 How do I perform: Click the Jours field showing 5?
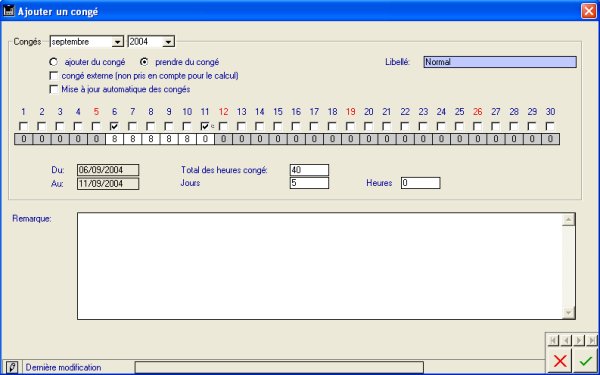point(309,183)
